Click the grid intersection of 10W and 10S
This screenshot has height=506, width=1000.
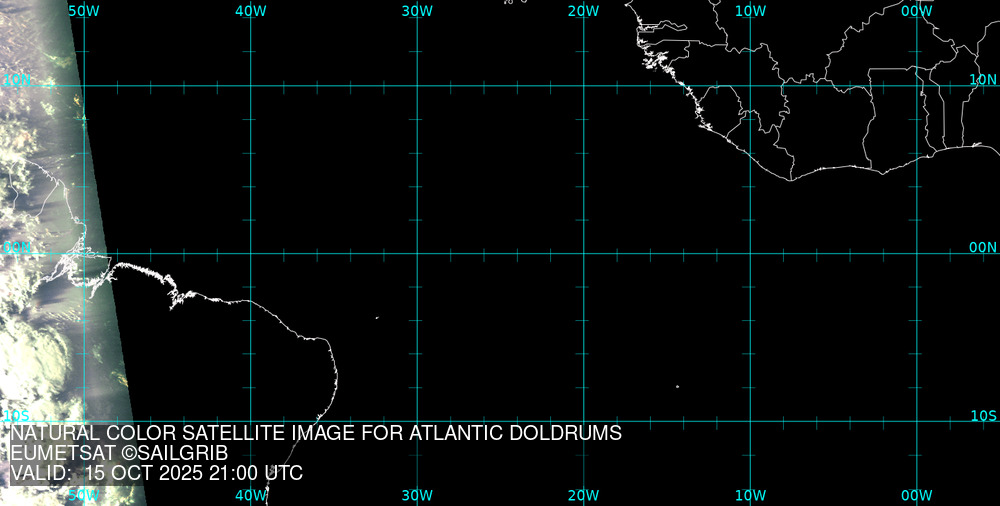pyautogui.click(x=750, y=421)
